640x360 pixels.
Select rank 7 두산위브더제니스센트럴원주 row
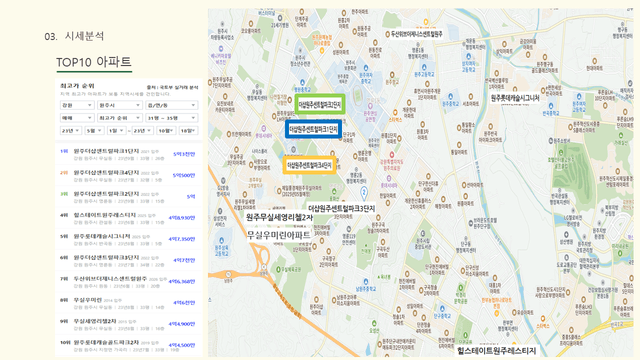129,282
